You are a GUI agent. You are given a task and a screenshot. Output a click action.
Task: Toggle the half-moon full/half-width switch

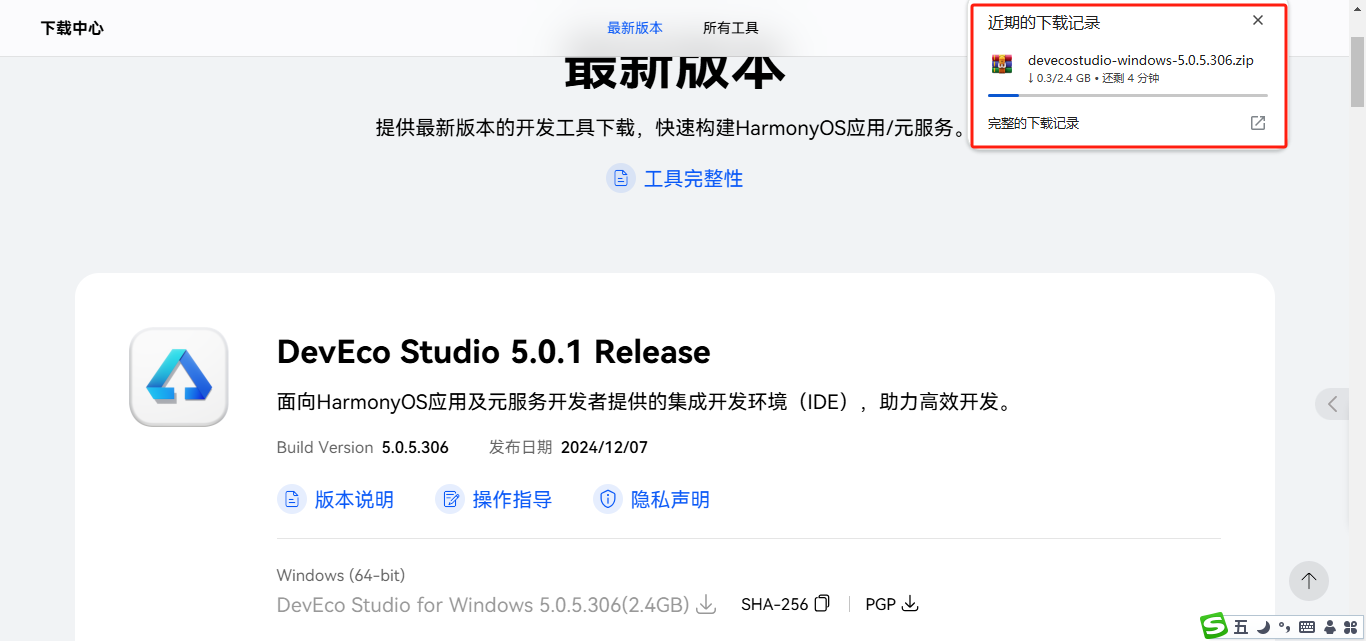(x=1263, y=627)
